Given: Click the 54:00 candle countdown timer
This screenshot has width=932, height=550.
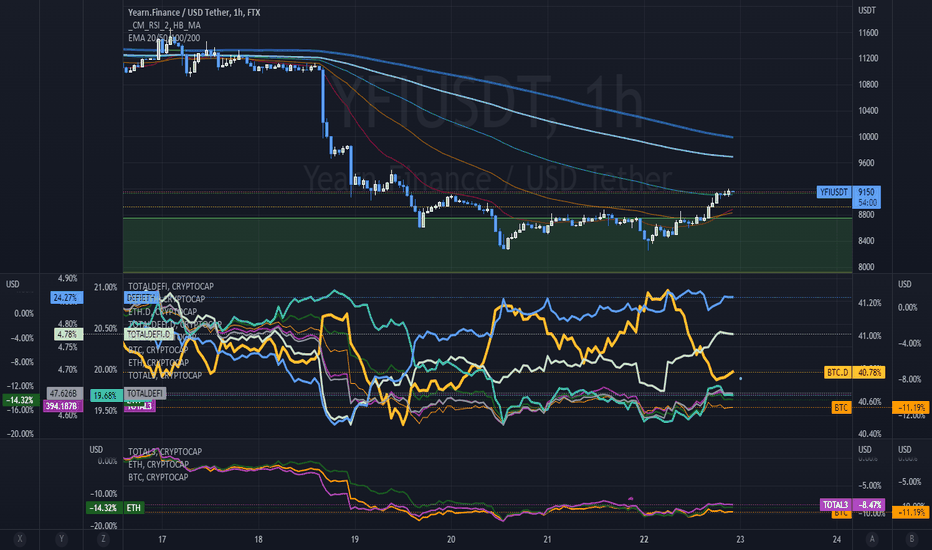Looking at the screenshot, I should coord(867,203).
